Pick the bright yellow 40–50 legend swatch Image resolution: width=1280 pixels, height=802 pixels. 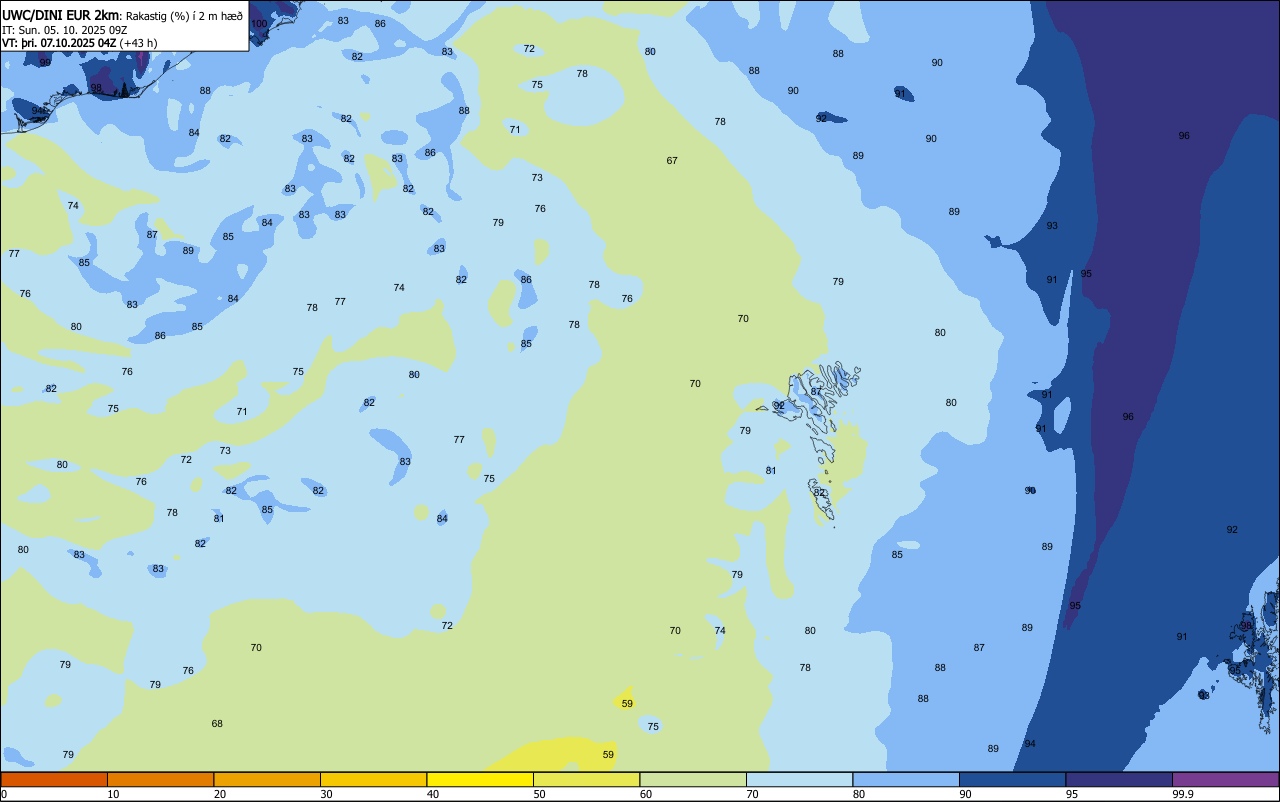click(x=480, y=779)
